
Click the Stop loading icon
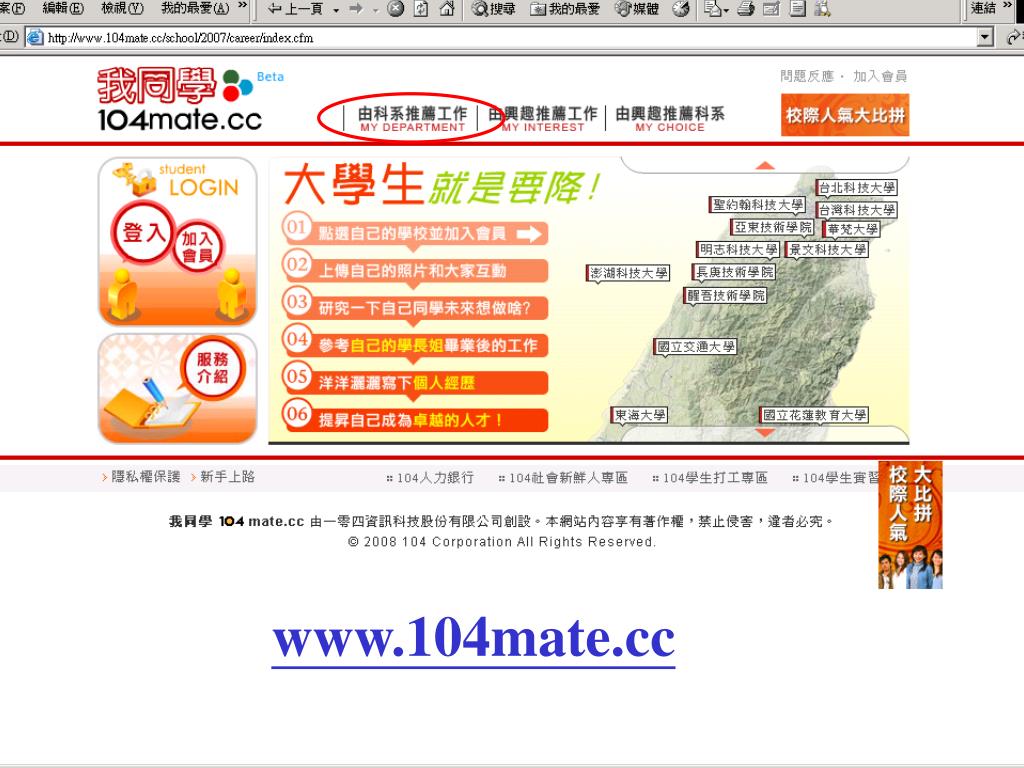click(396, 8)
